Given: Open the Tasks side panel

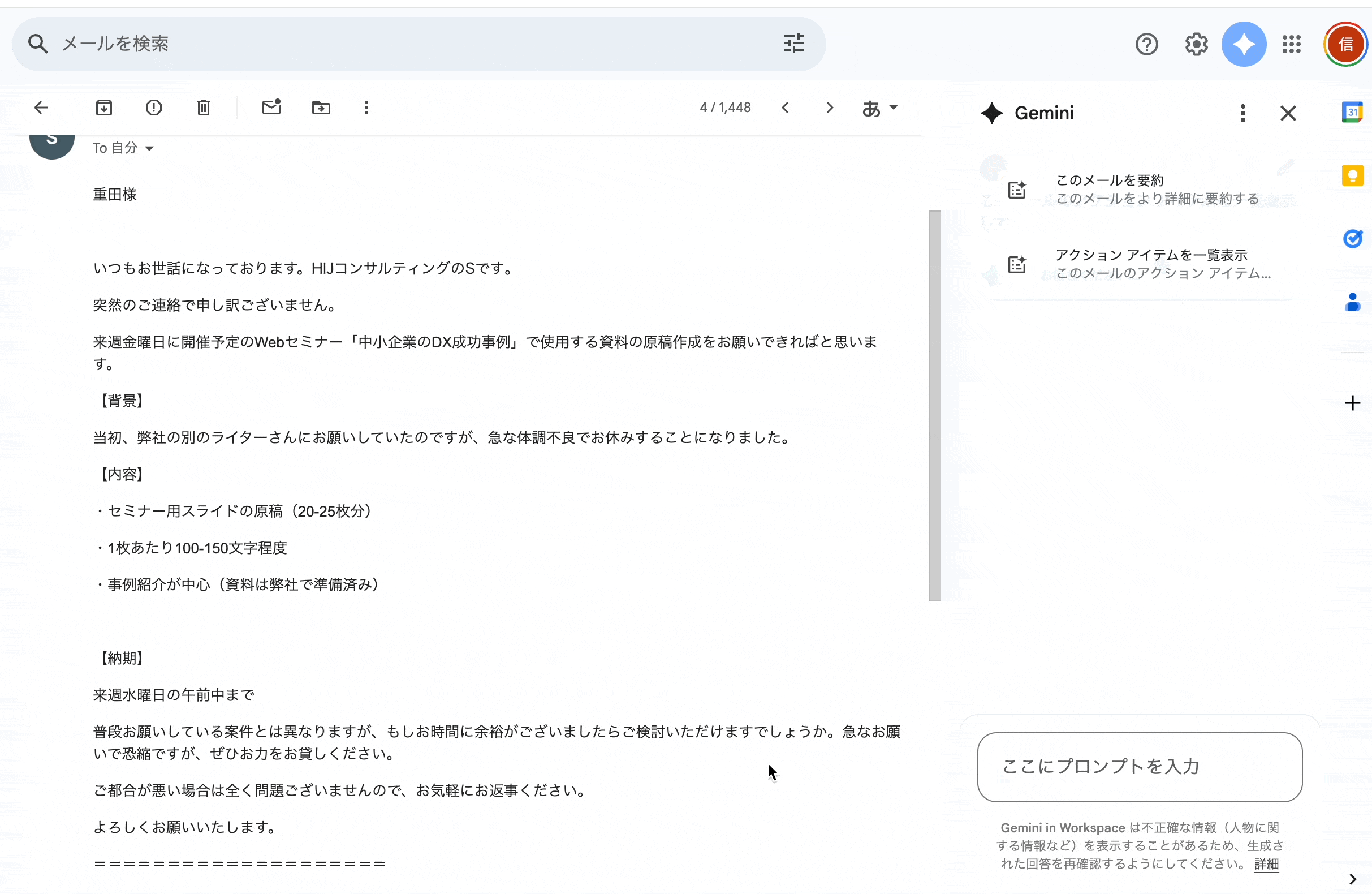Looking at the screenshot, I should pyautogui.click(x=1353, y=239).
